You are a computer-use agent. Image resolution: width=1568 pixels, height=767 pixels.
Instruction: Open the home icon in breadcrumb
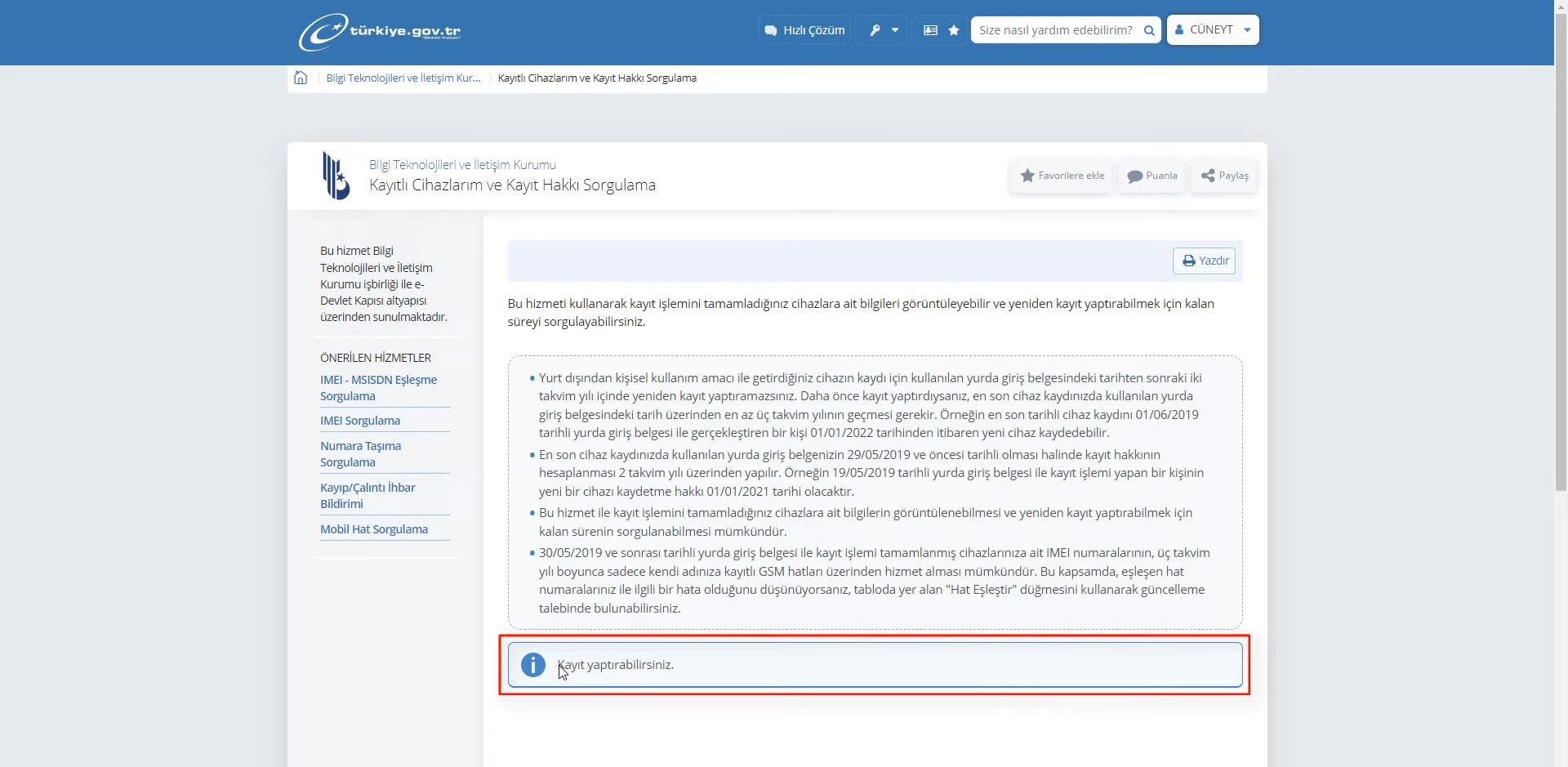[x=301, y=78]
